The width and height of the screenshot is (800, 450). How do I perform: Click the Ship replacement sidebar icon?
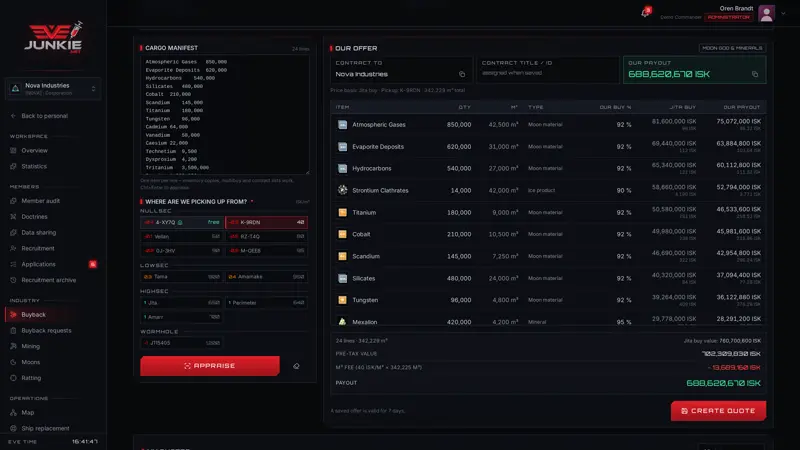[13, 429]
